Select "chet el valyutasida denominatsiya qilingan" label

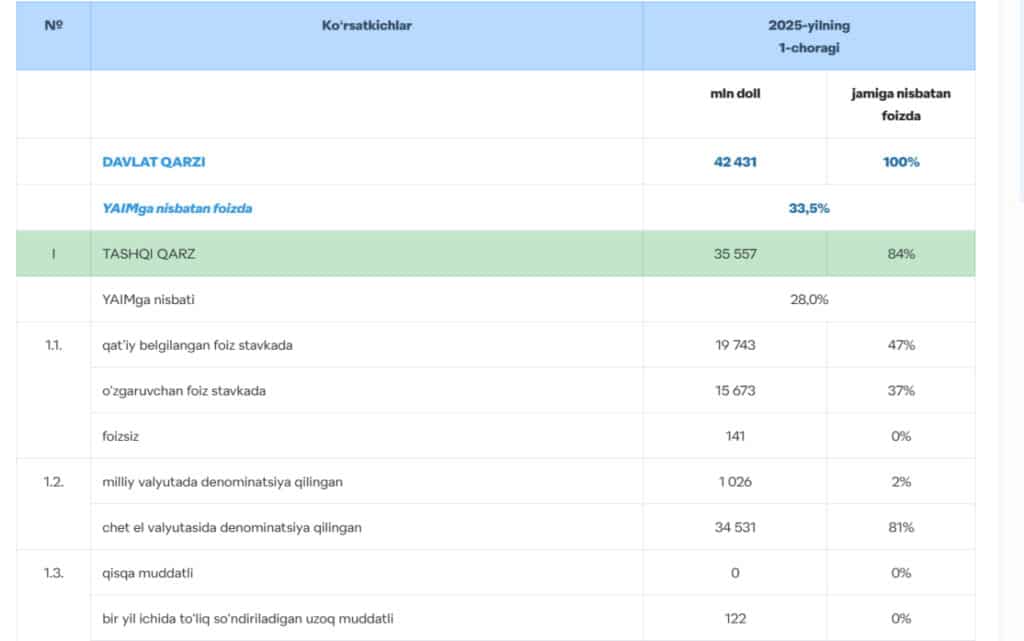232,527
